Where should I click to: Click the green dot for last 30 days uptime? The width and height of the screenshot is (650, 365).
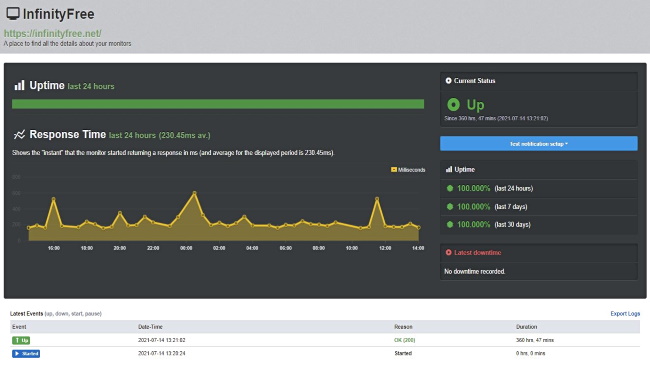tap(450, 224)
